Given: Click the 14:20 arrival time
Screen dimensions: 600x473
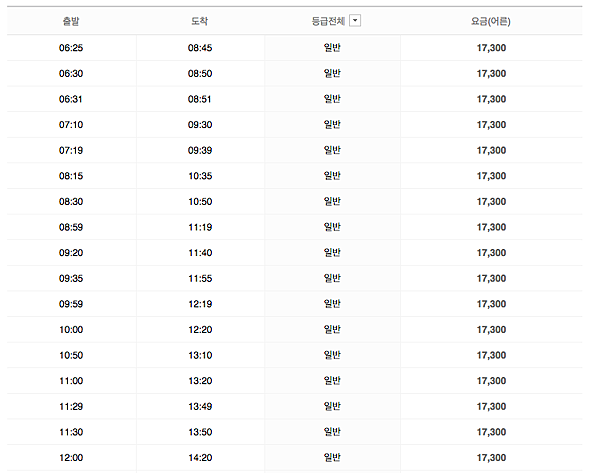Looking at the screenshot, I should point(200,458).
